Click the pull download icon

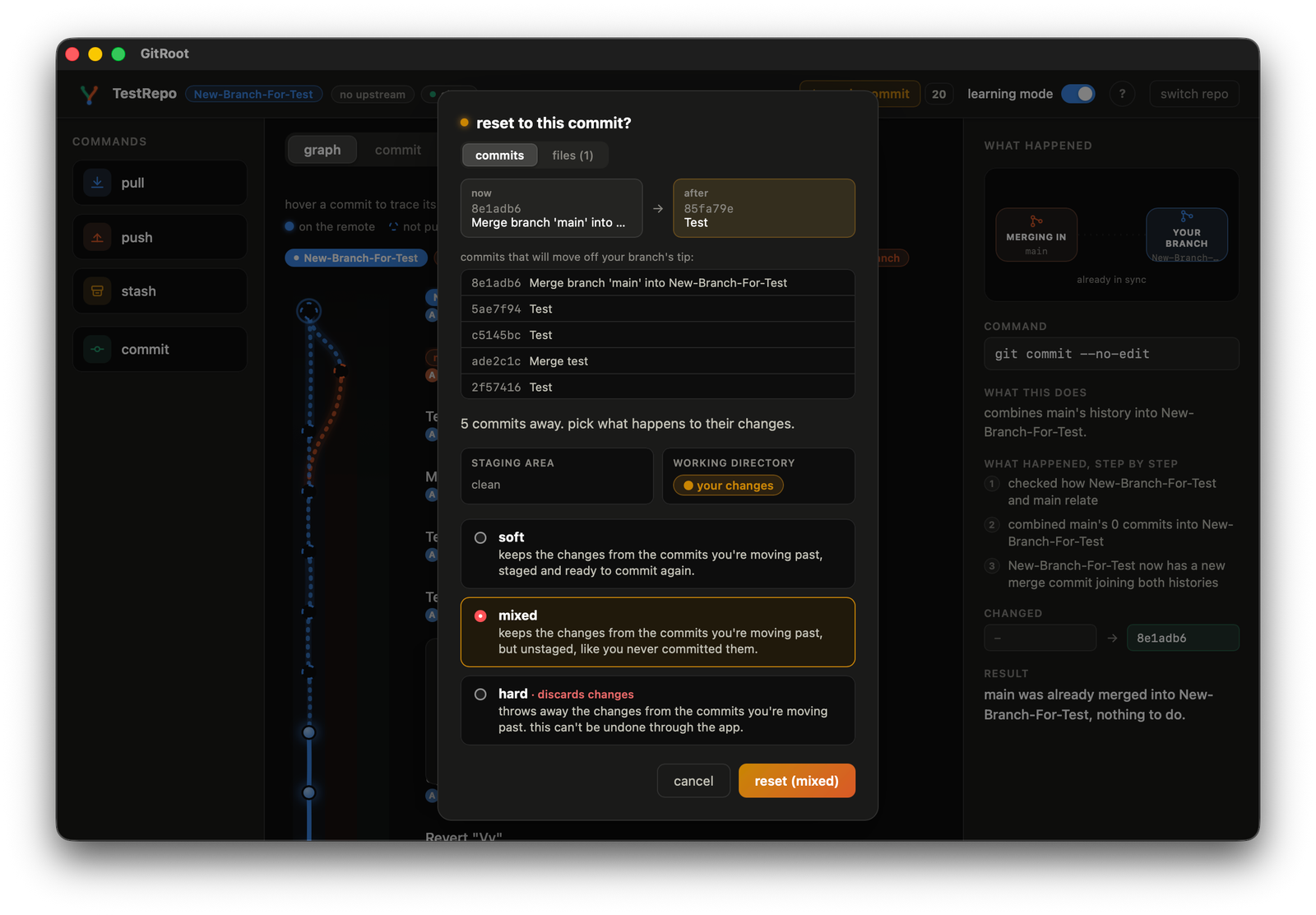coord(97,183)
